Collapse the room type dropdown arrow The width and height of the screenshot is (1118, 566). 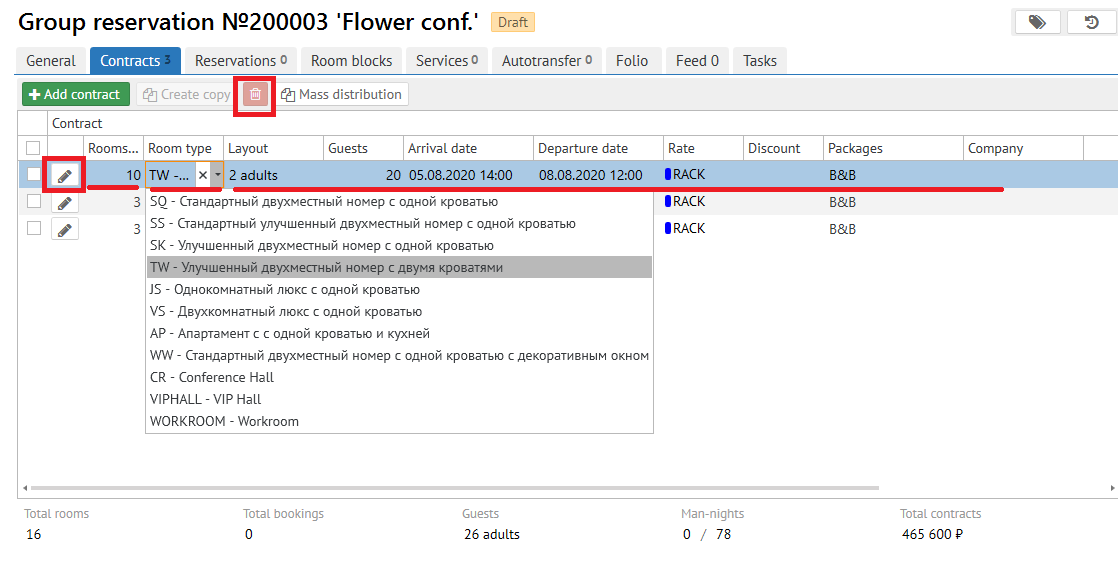217,175
